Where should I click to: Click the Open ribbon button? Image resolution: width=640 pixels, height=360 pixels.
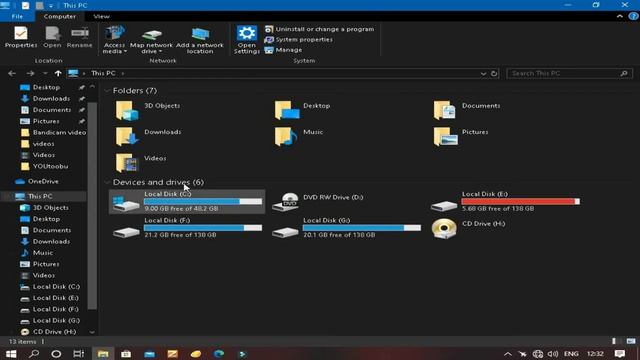point(52,37)
